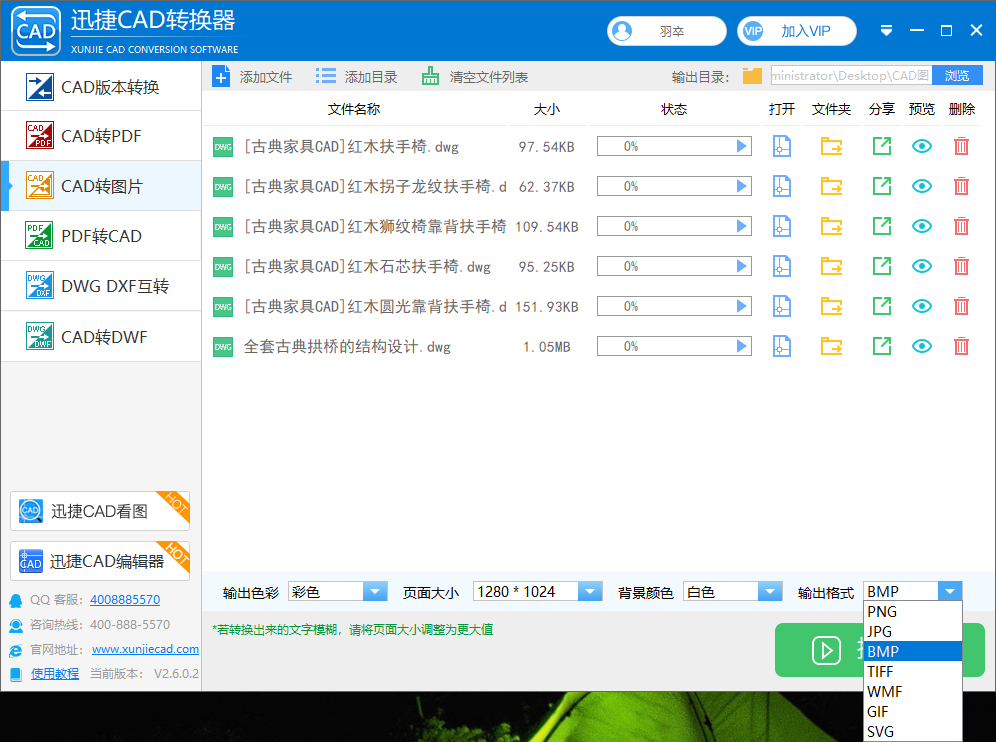This screenshot has width=996, height=742.
Task: Click the output directory folder icon
Action: [x=752, y=76]
